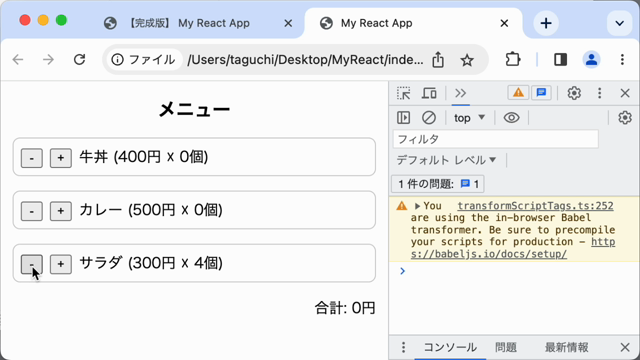The width and height of the screenshot is (640, 360).
Task: Open the transformScriptTags.ts:252 source link
Action: click(x=535, y=206)
